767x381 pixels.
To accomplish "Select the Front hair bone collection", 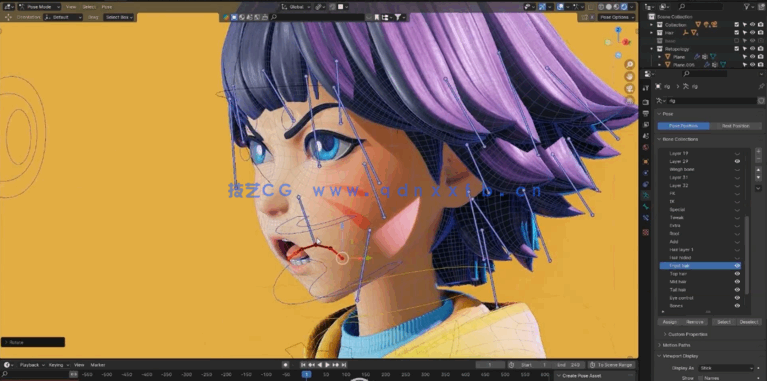I will click(x=700, y=266).
